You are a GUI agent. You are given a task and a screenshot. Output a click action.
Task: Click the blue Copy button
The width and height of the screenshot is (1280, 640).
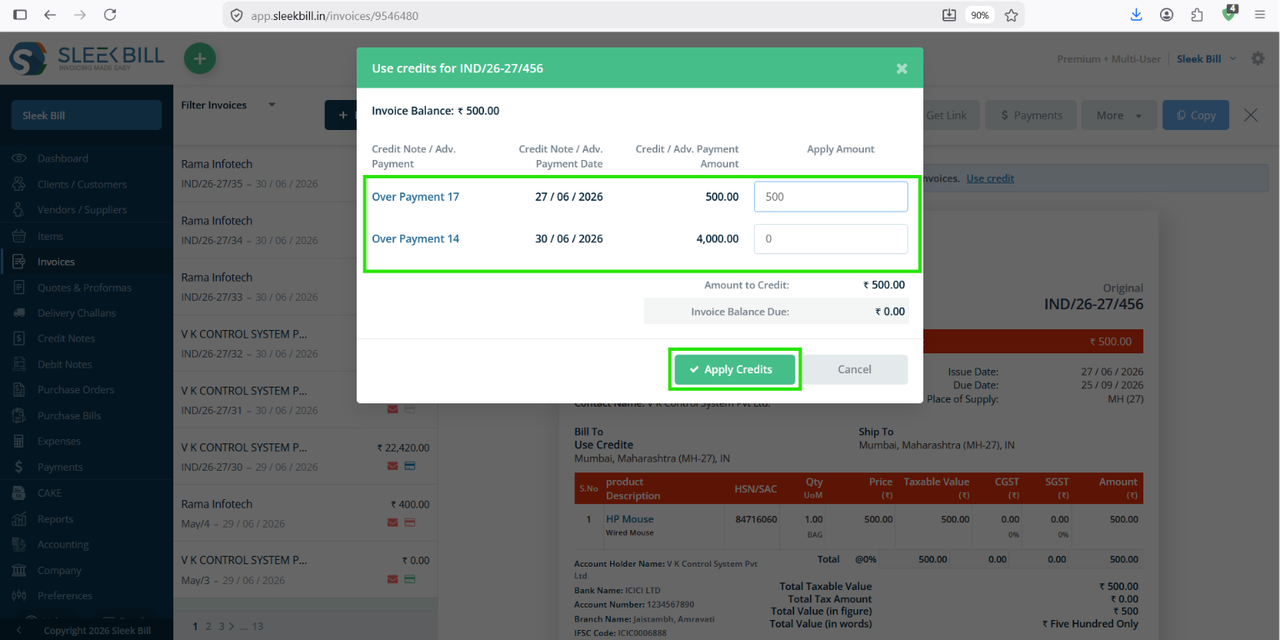(x=1195, y=115)
